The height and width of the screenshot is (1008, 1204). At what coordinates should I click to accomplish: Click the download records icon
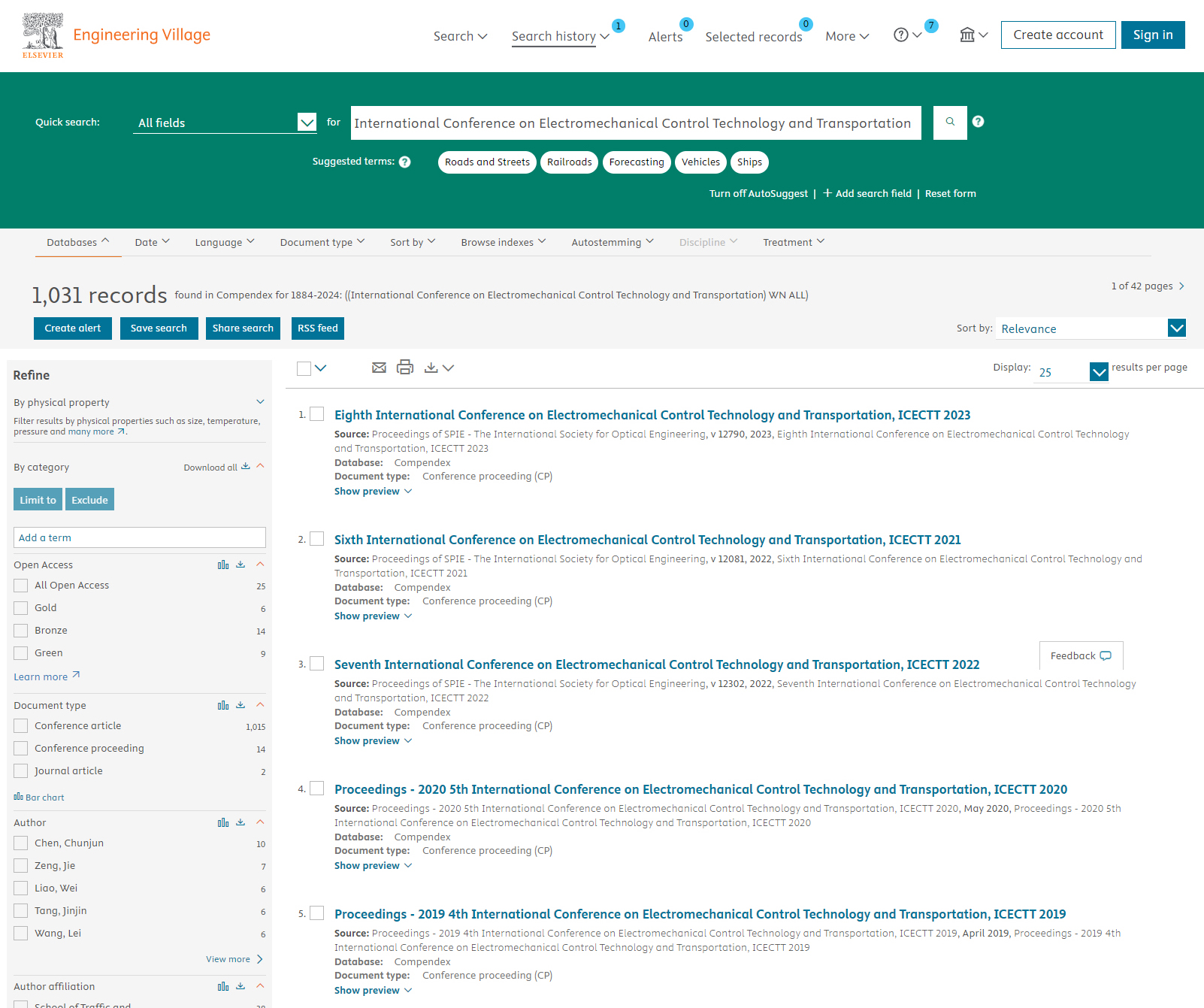(x=431, y=368)
